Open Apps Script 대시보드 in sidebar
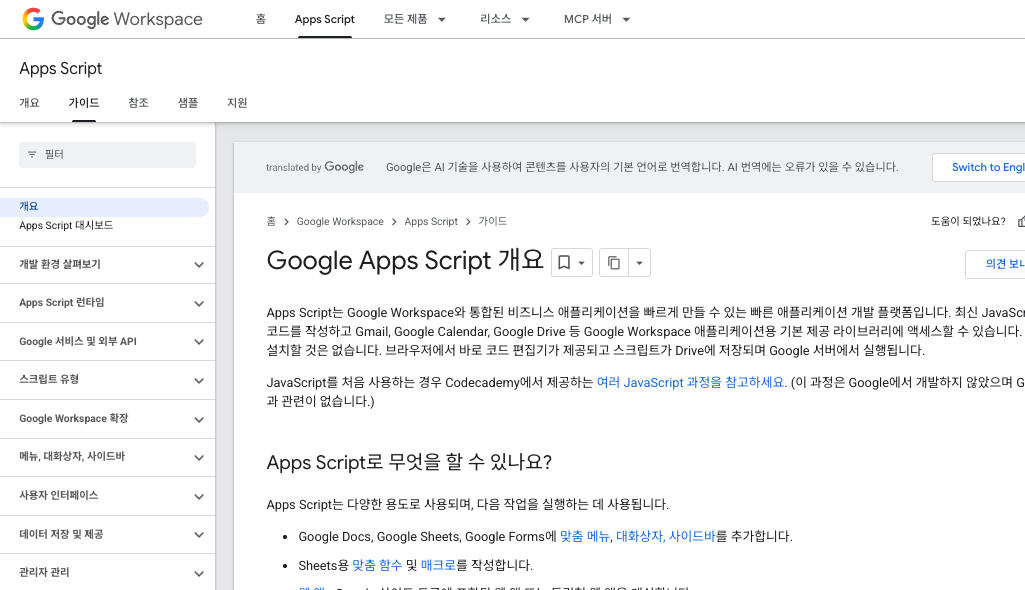1025x590 pixels. click(66, 225)
